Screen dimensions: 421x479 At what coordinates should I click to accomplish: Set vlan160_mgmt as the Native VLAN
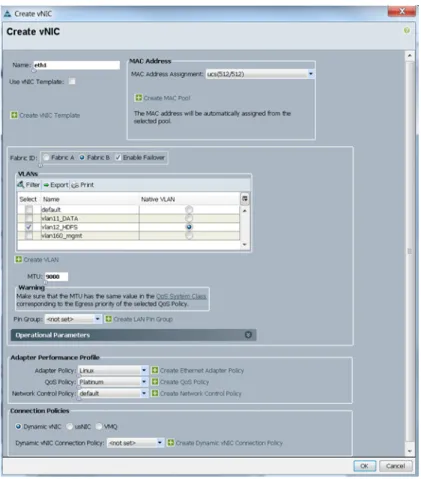(x=189, y=236)
